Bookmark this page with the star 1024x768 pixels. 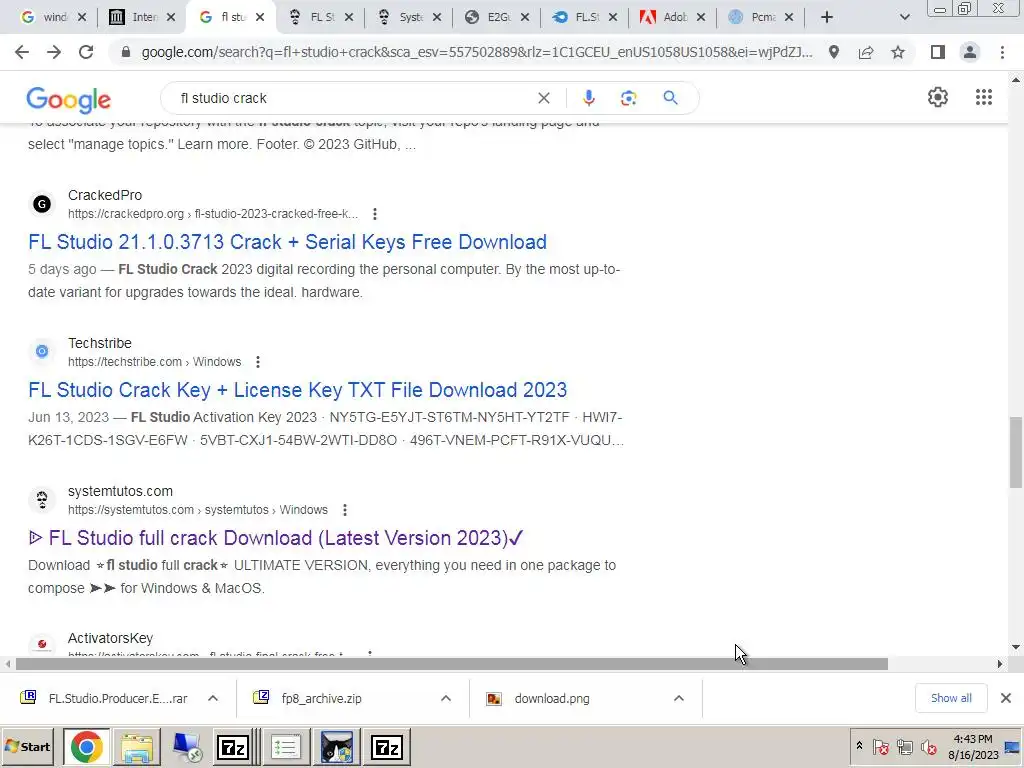(898, 52)
